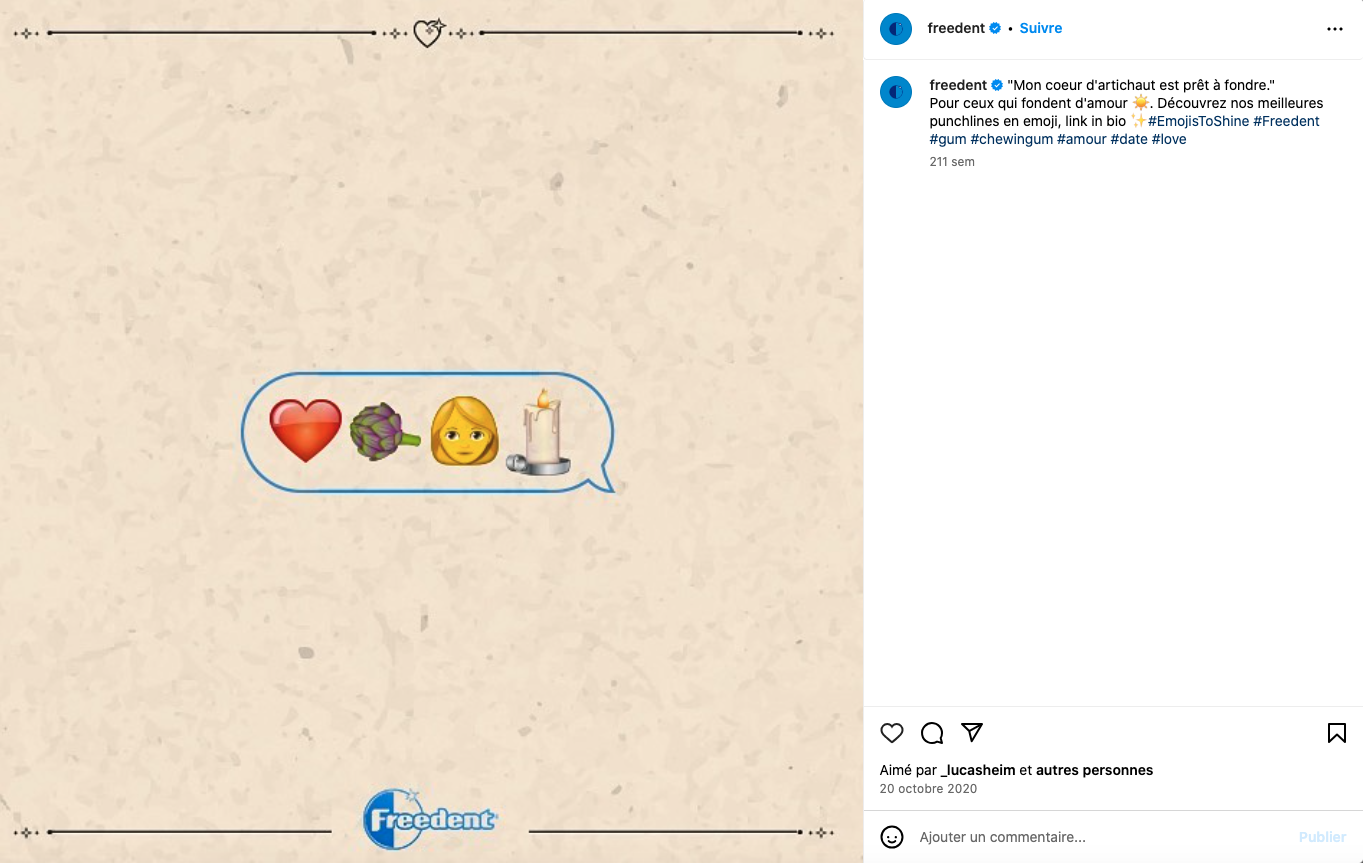The image size is (1363, 863).
Task: Show the list of autres personnes likes
Action: click(x=1094, y=770)
